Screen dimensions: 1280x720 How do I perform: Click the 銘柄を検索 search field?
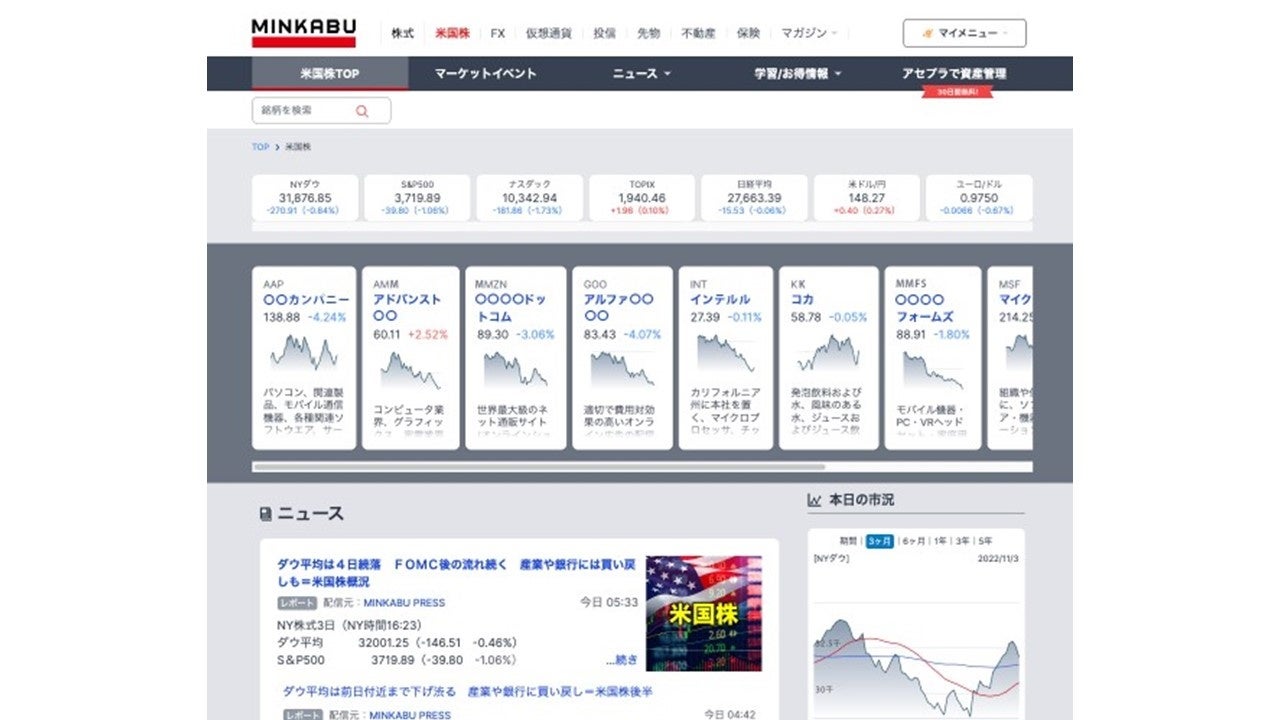[x=321, y=111]
